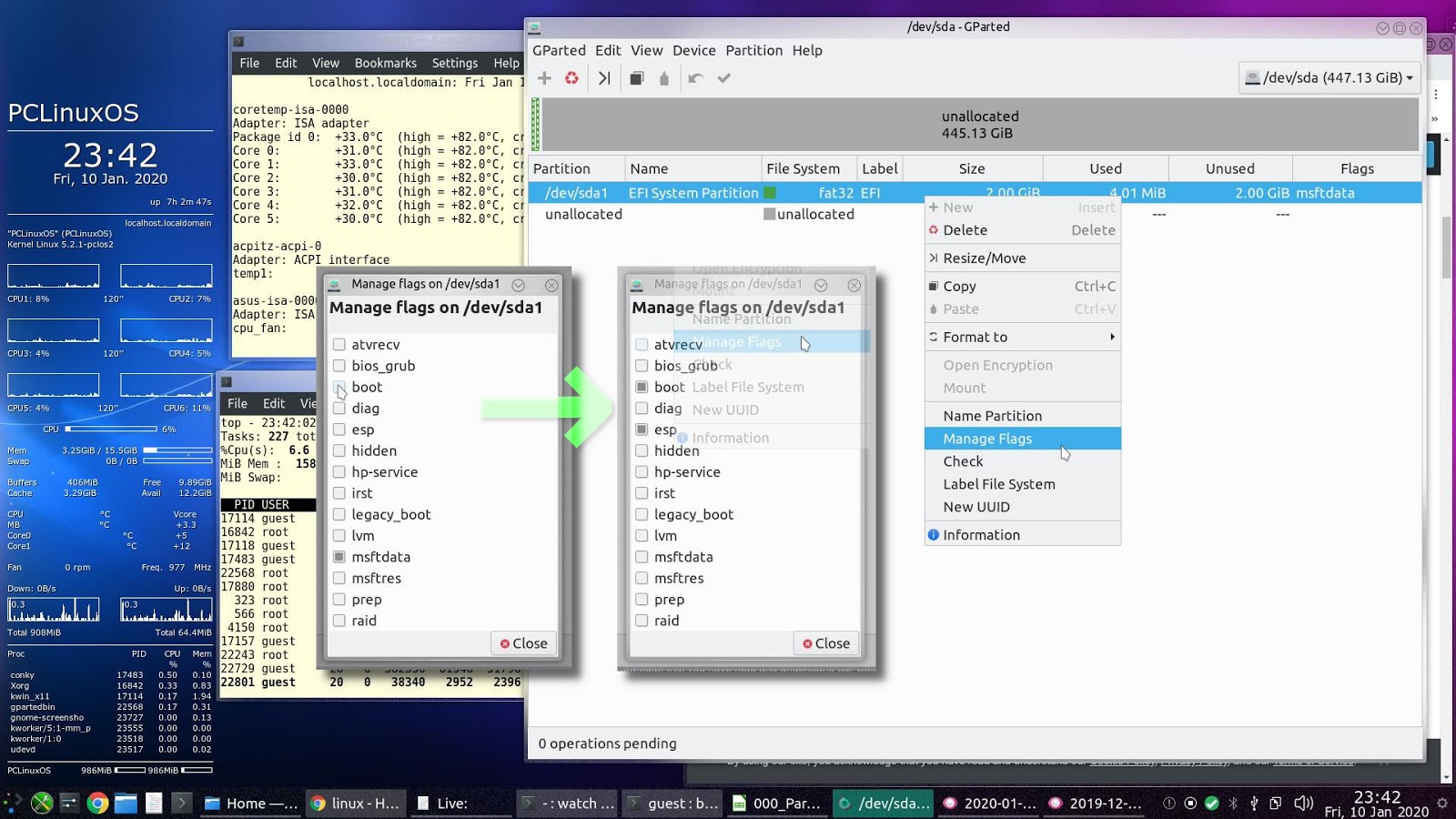Click the Flags column header in GParted

(x=1357, y=168)
